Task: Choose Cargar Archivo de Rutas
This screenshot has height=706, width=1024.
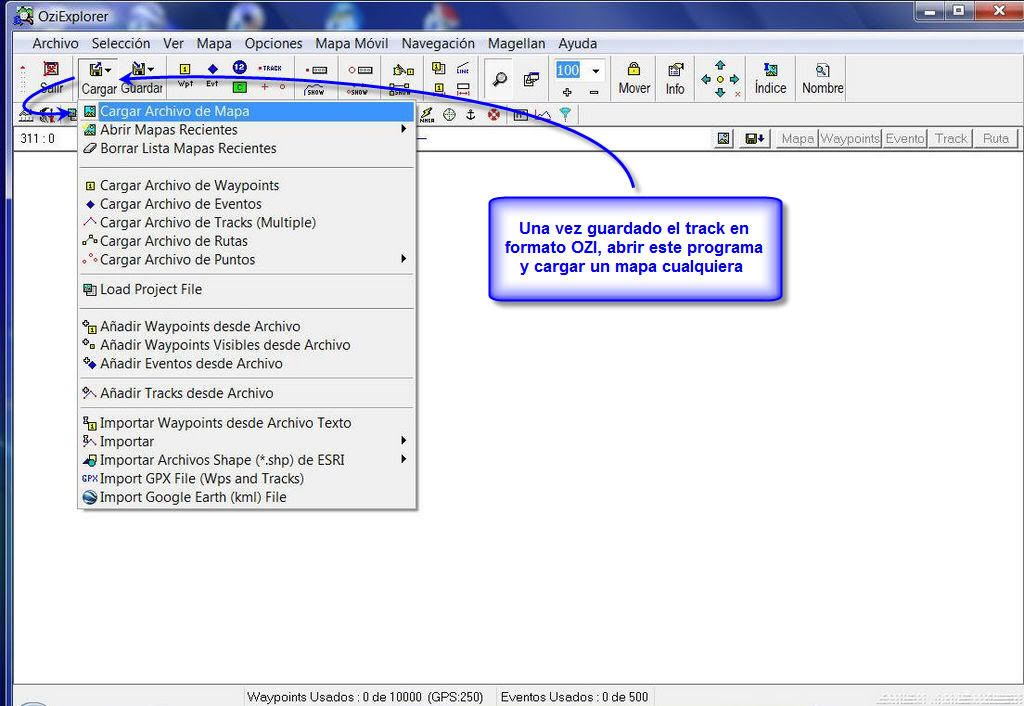Action: click(x=247, y=241)
